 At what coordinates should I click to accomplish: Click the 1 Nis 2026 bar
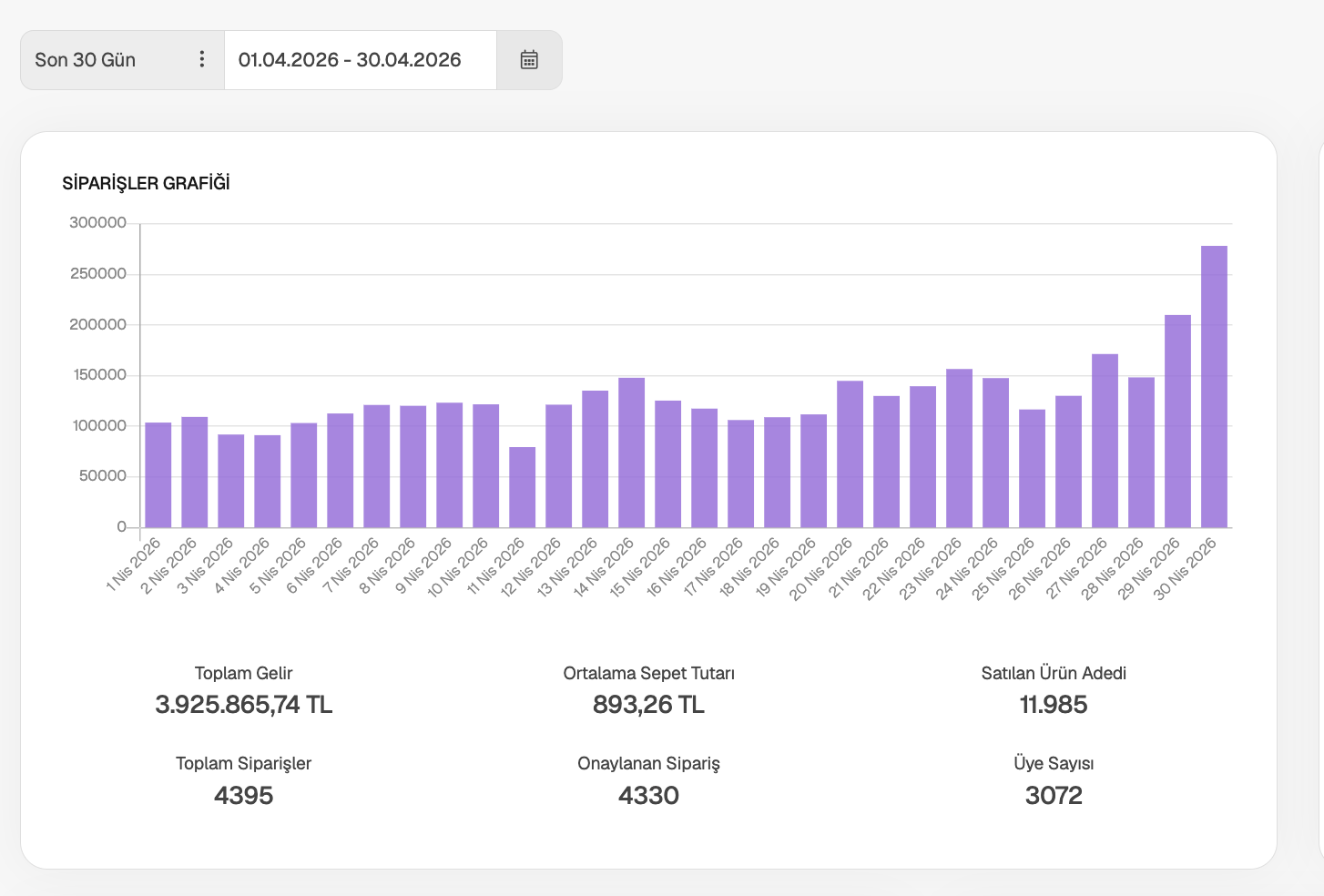coord(158,475)
